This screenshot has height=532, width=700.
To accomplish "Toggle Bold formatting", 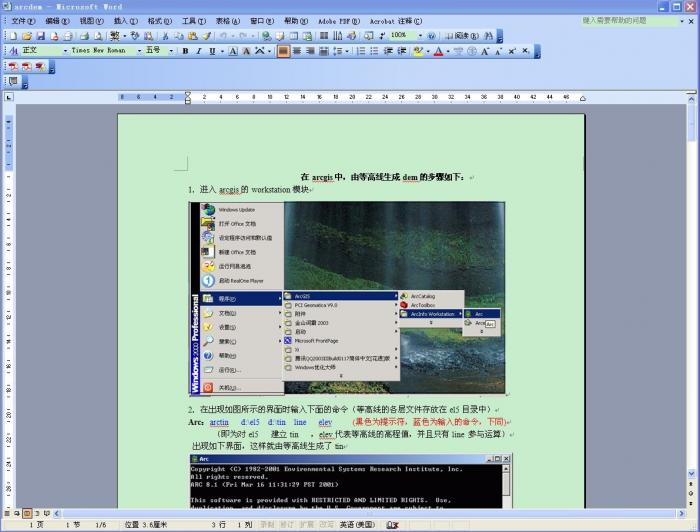I will click(186, 51).
